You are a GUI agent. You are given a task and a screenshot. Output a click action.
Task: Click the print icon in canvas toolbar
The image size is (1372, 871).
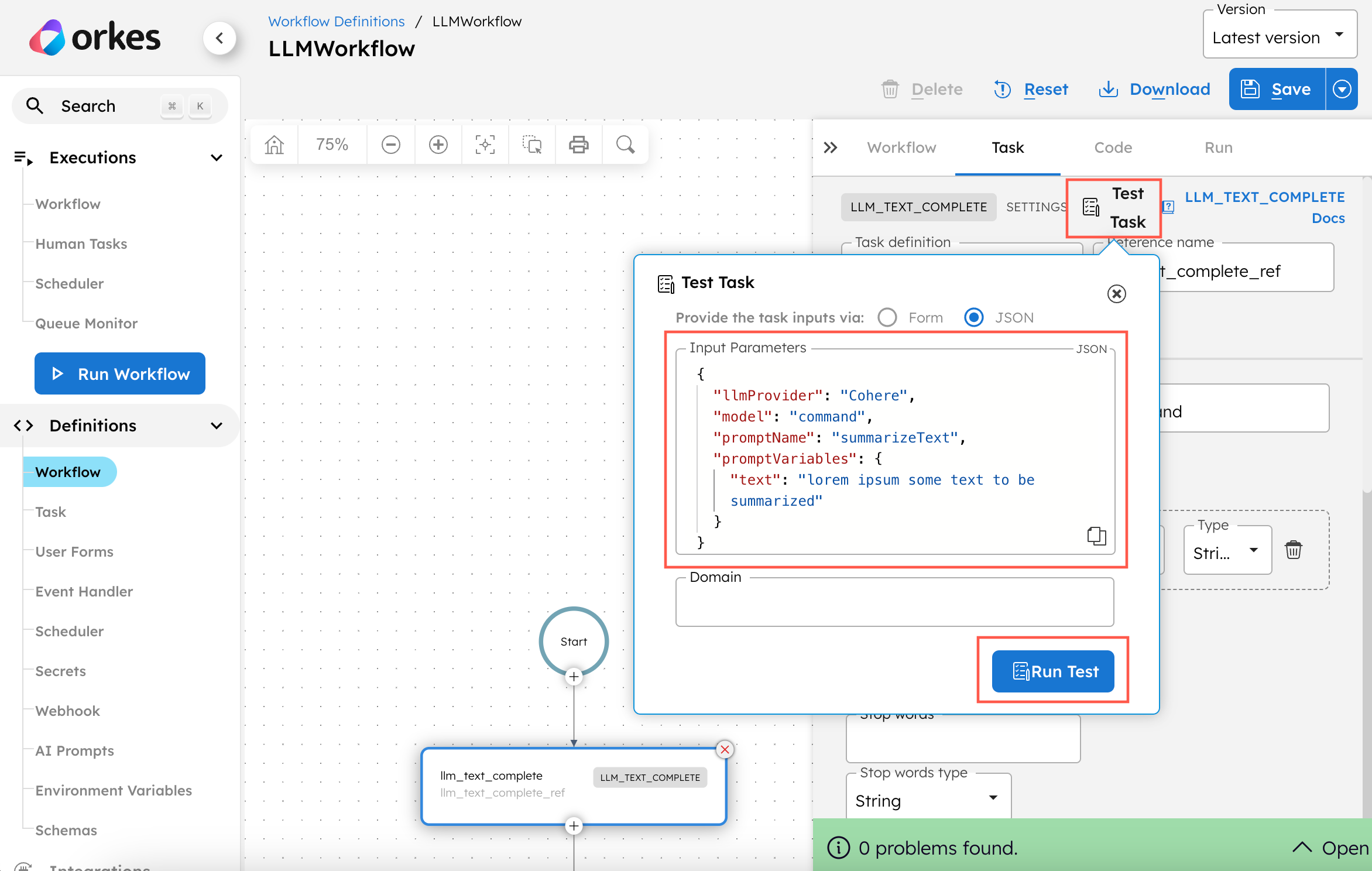point(579,145)
